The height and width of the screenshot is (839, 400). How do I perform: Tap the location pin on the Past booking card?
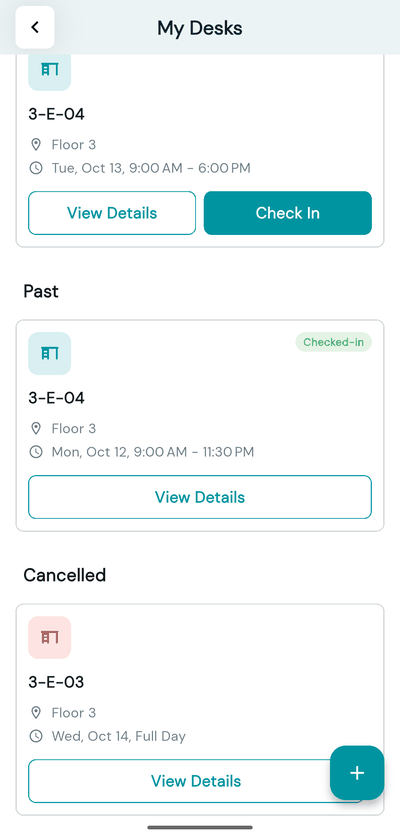[36, 428]
